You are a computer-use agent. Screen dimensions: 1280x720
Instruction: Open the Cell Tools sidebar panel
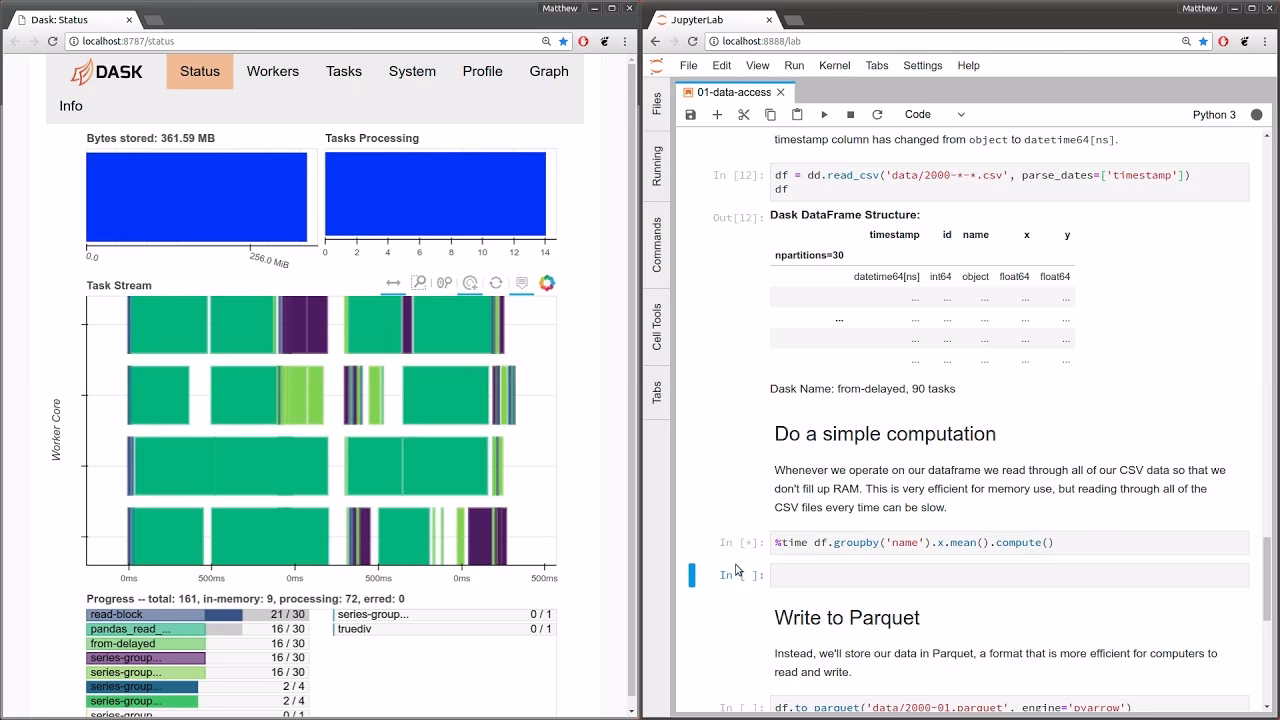(657, 323)
